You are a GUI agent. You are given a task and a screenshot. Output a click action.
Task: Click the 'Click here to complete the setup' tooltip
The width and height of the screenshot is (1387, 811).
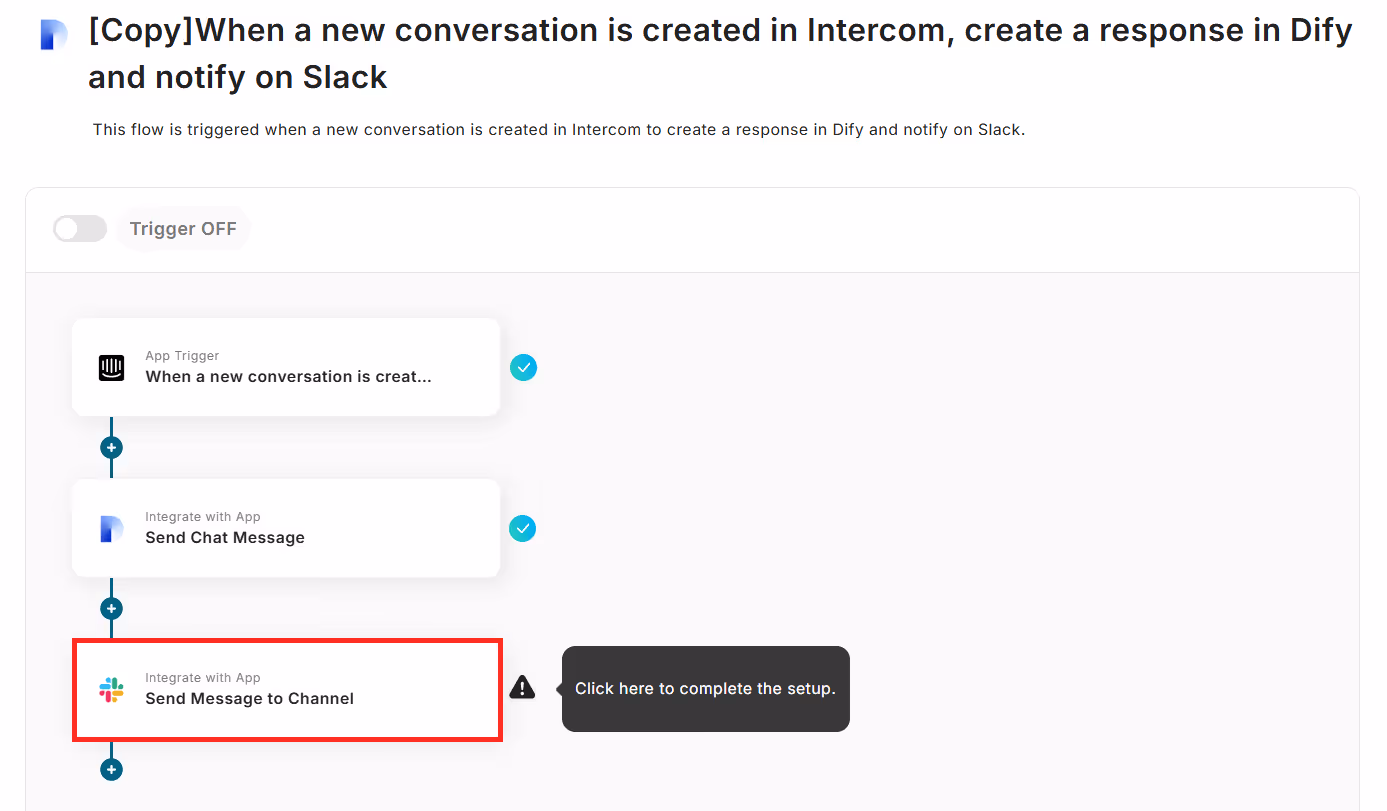705,689
